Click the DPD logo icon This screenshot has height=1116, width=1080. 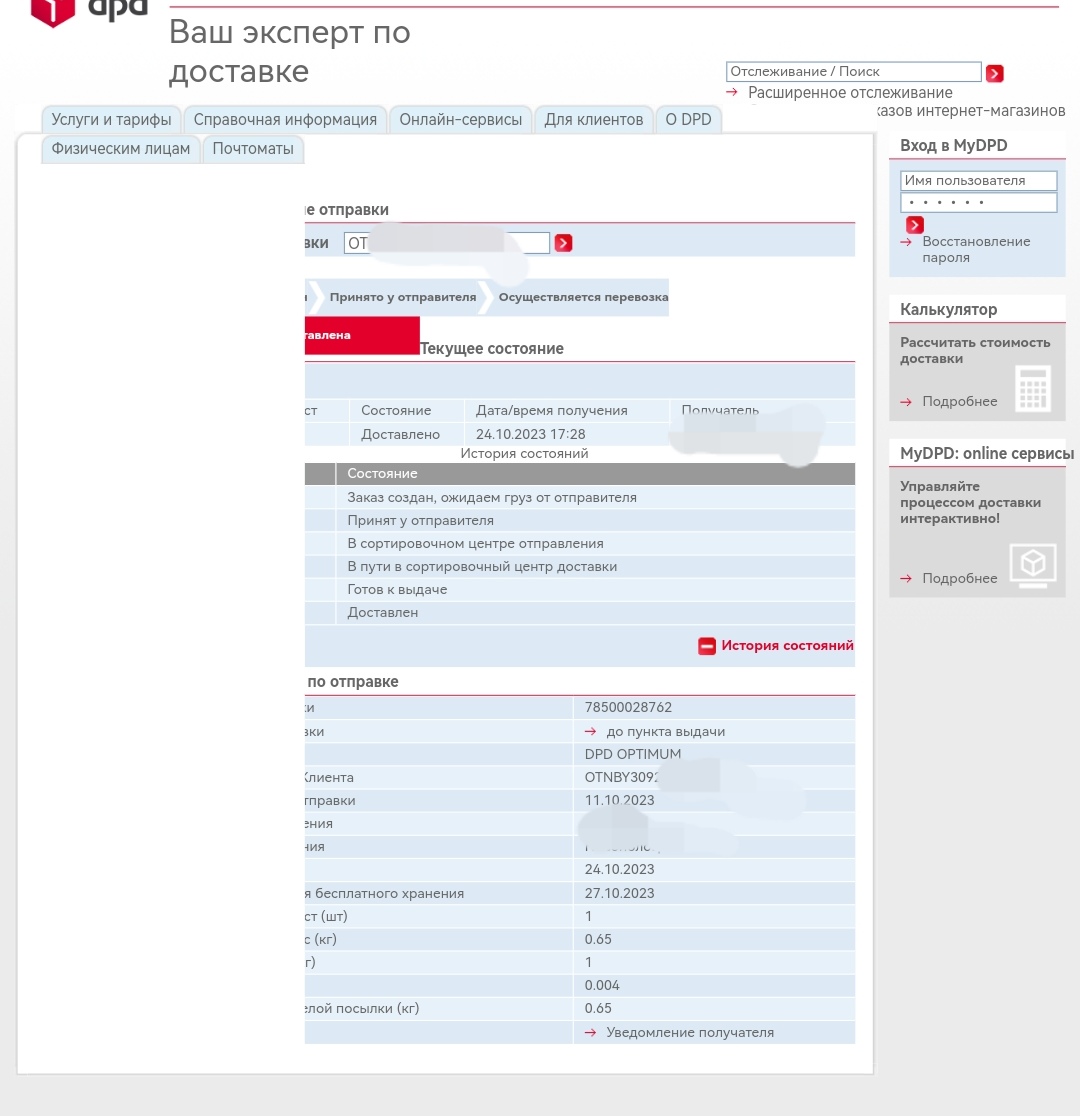(53, 10)
